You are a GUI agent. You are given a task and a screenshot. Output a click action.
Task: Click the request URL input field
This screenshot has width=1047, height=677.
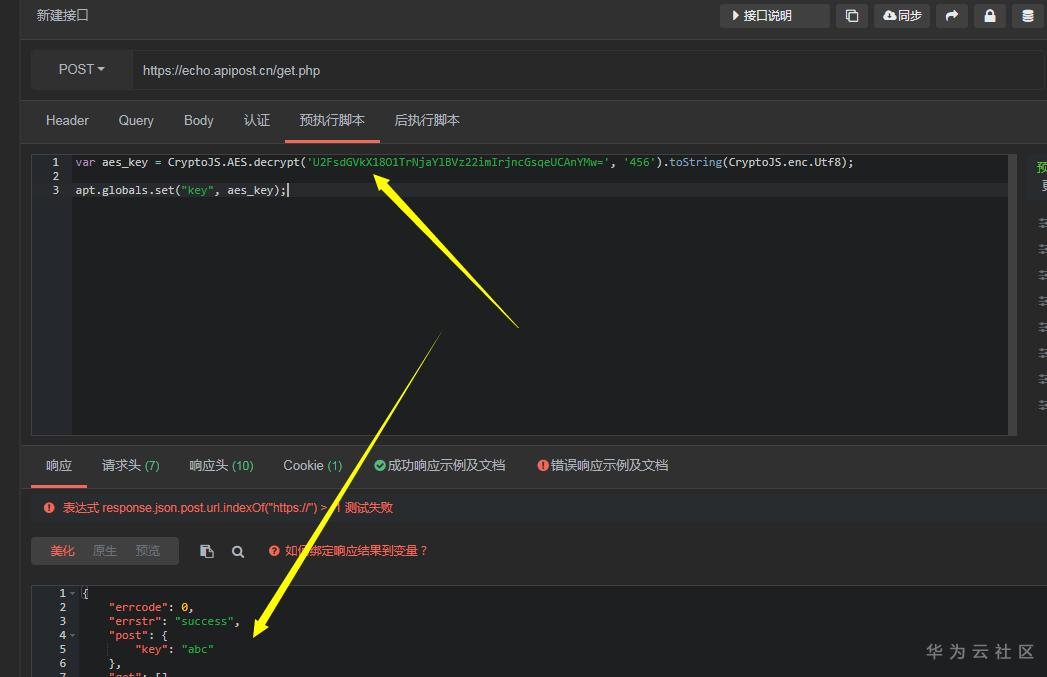588,70
